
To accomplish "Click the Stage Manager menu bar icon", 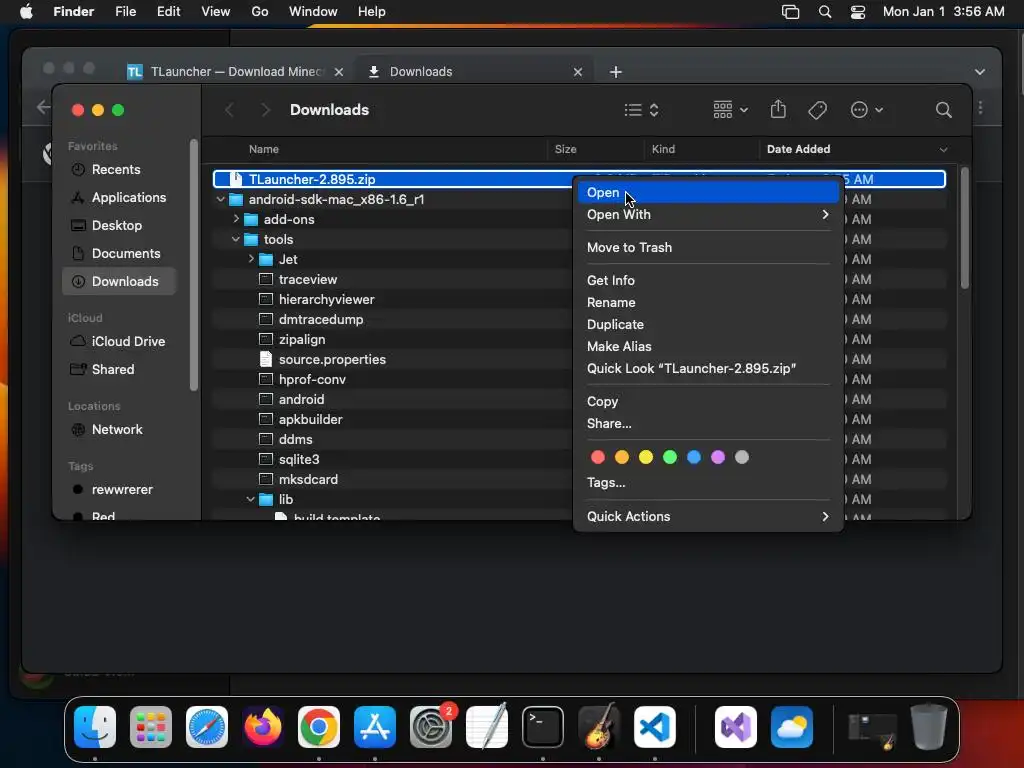I will pos(790,12).
